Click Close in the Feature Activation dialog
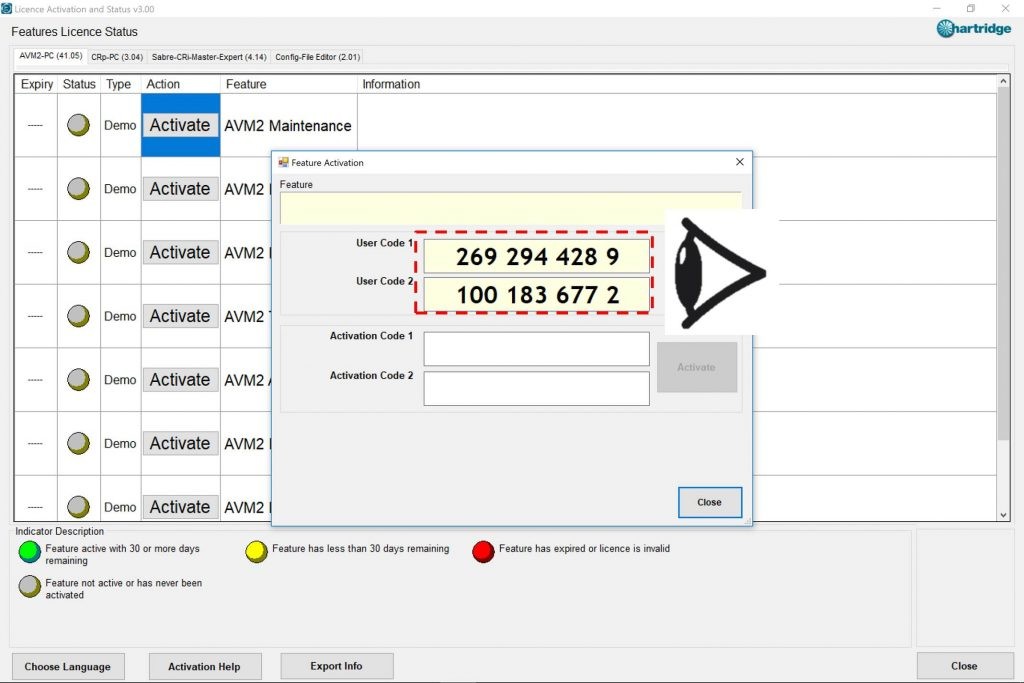Screen dimensions: 1024x683 pyautogui.click(x=710, y=502)
